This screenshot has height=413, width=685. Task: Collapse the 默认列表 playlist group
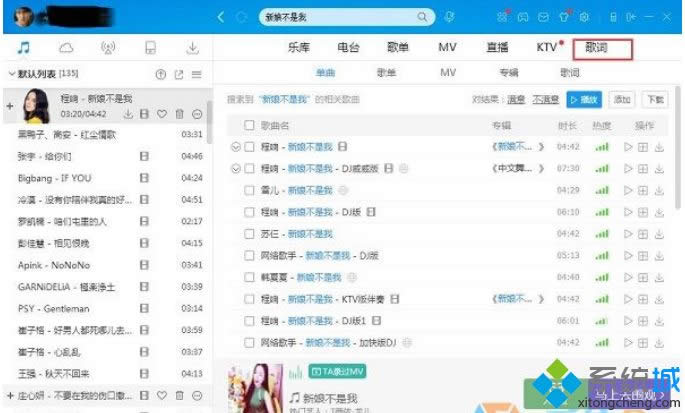pyautogui.click(x=11, y=74)
